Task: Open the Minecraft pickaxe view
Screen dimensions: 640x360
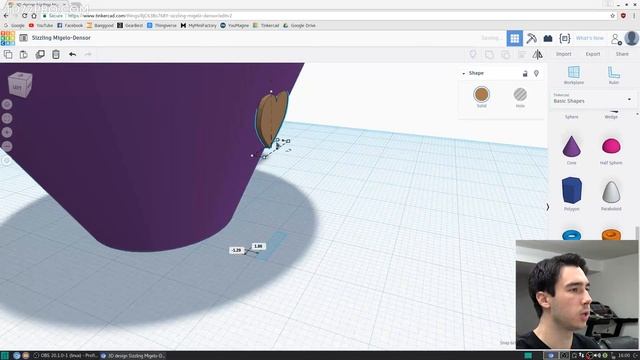Action: pyautogui.click(x=531, y=38)
